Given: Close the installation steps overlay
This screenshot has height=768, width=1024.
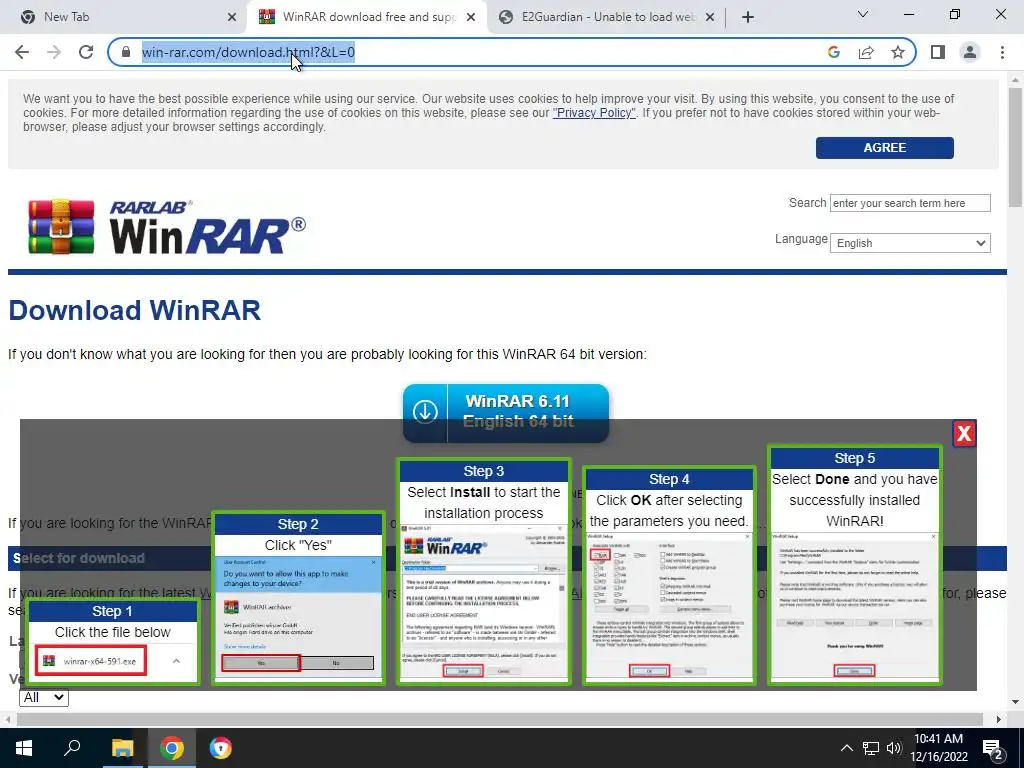Looking at the screenshot, I should pos(964,433).
